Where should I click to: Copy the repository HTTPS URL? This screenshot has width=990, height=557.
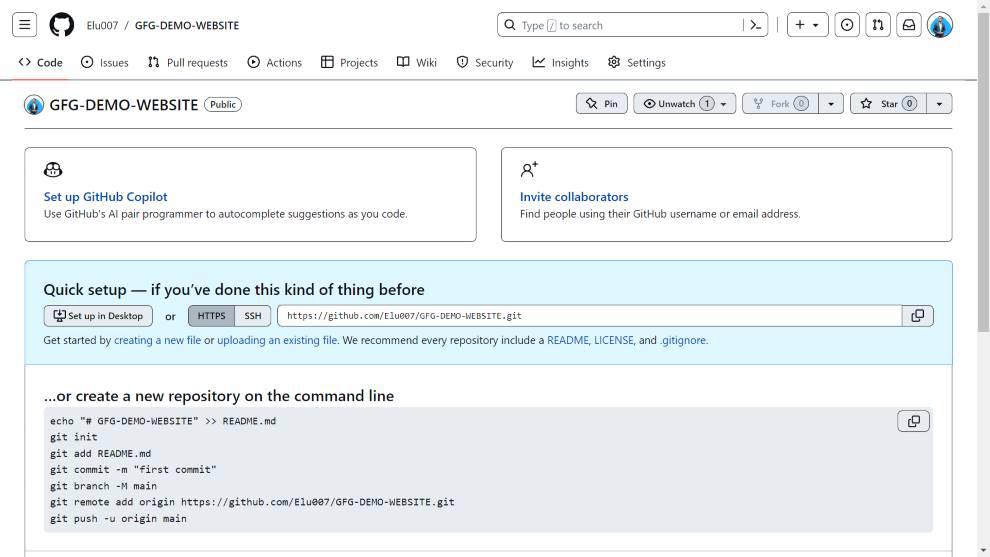click(917, 316)
